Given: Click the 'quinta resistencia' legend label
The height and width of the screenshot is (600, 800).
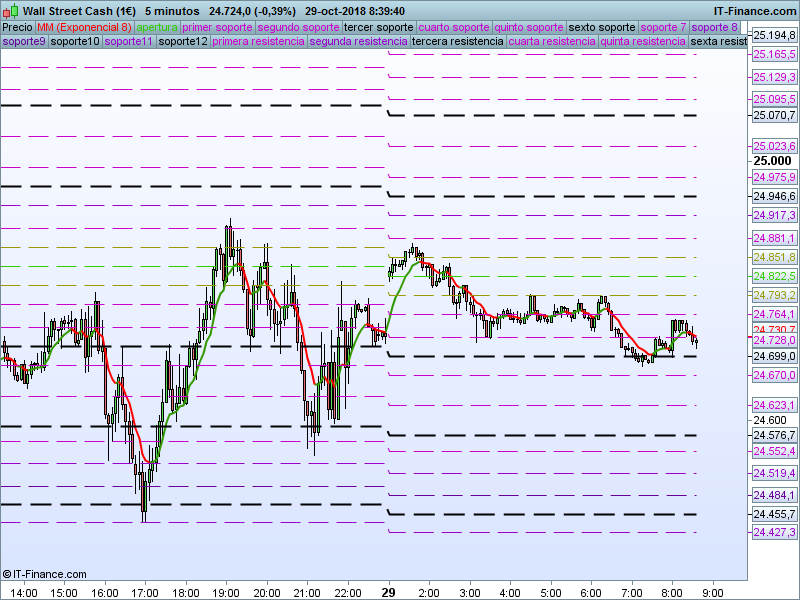Looking at the screenshot, I should point(643,41).
